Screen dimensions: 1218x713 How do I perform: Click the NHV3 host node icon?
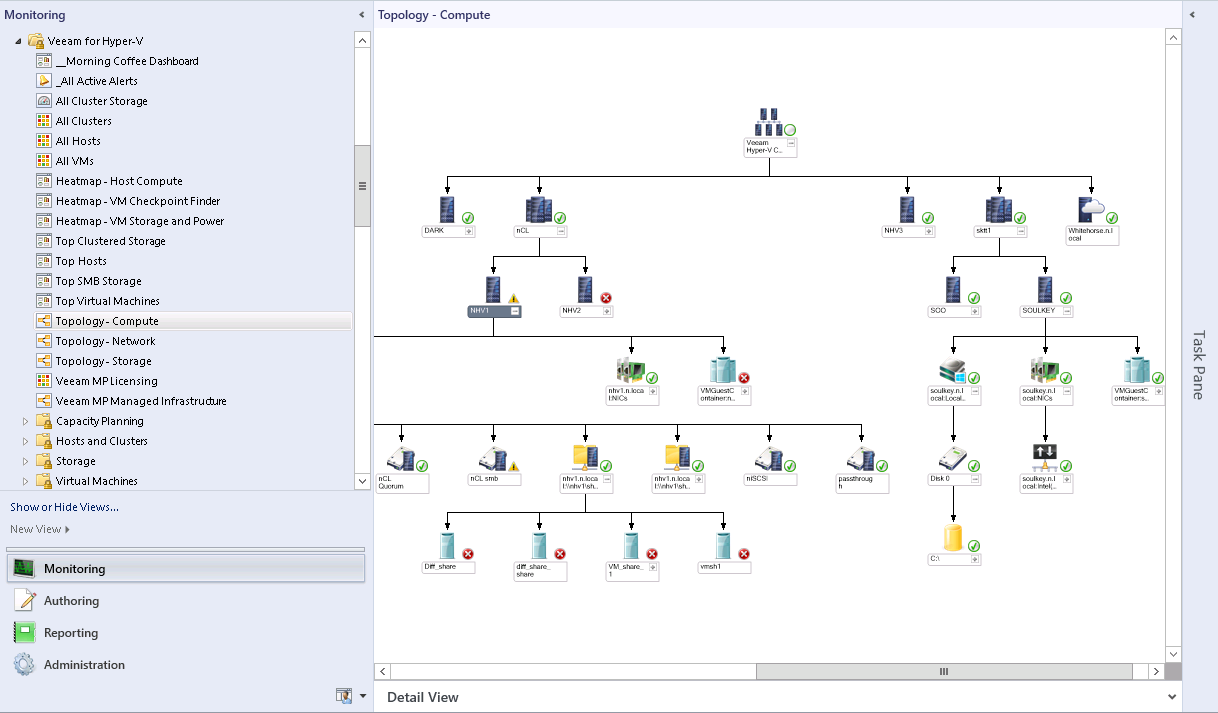(x=907, y=209)
